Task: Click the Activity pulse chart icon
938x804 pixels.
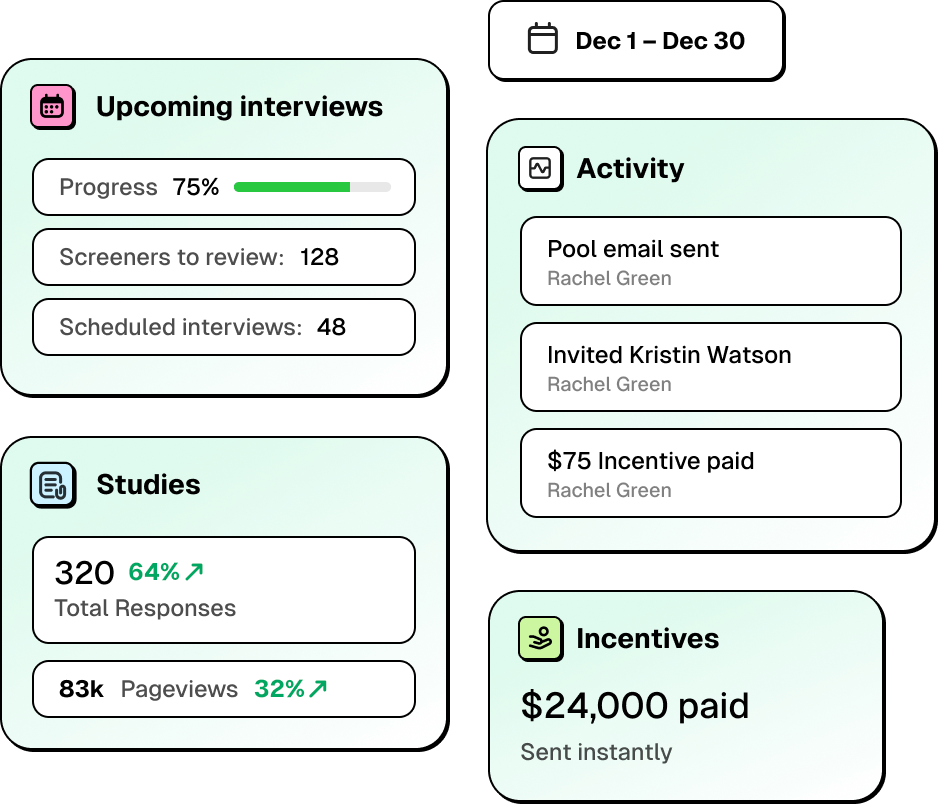Action: coord(540,168)
